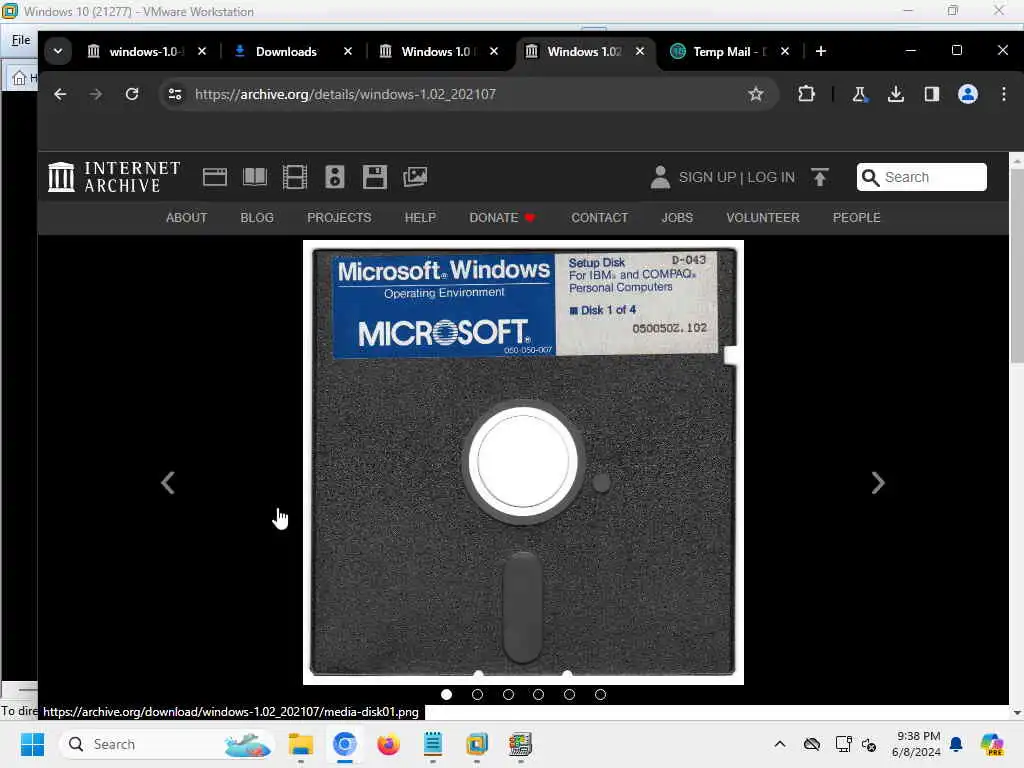Select the third carousel dot
The width and height of the screenshot is (1024, 768).
pos(508,695)
